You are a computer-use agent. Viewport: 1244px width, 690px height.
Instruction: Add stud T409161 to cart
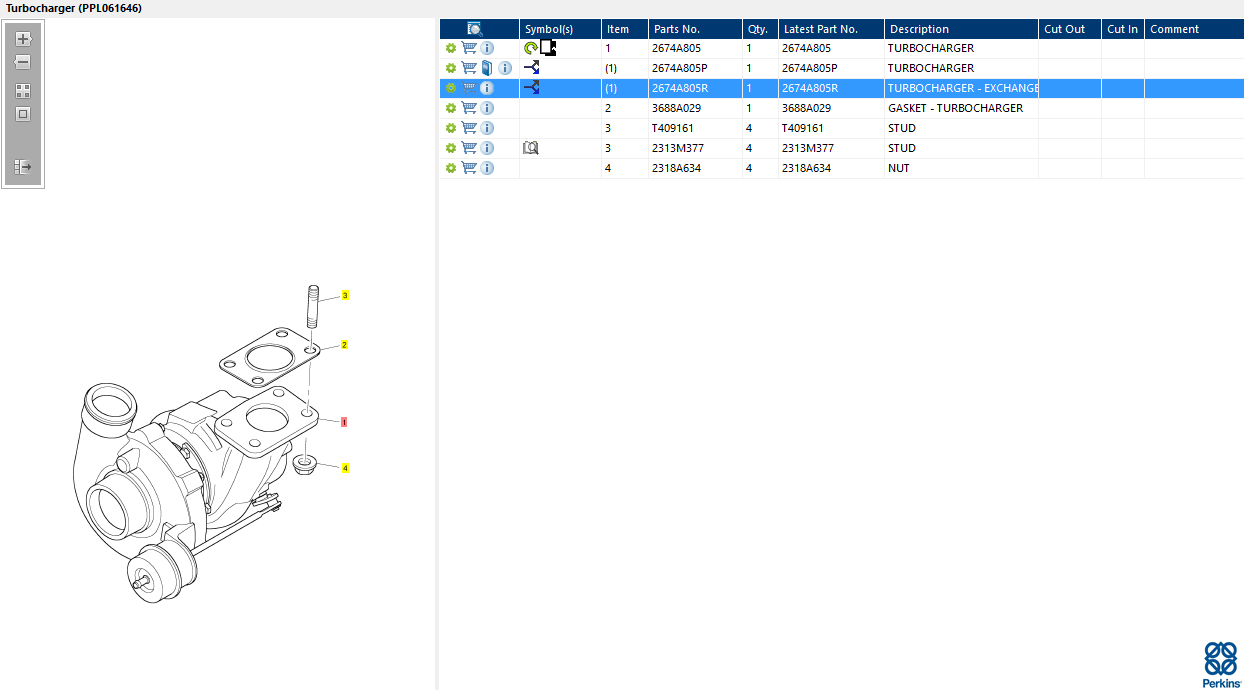point(469,128)
